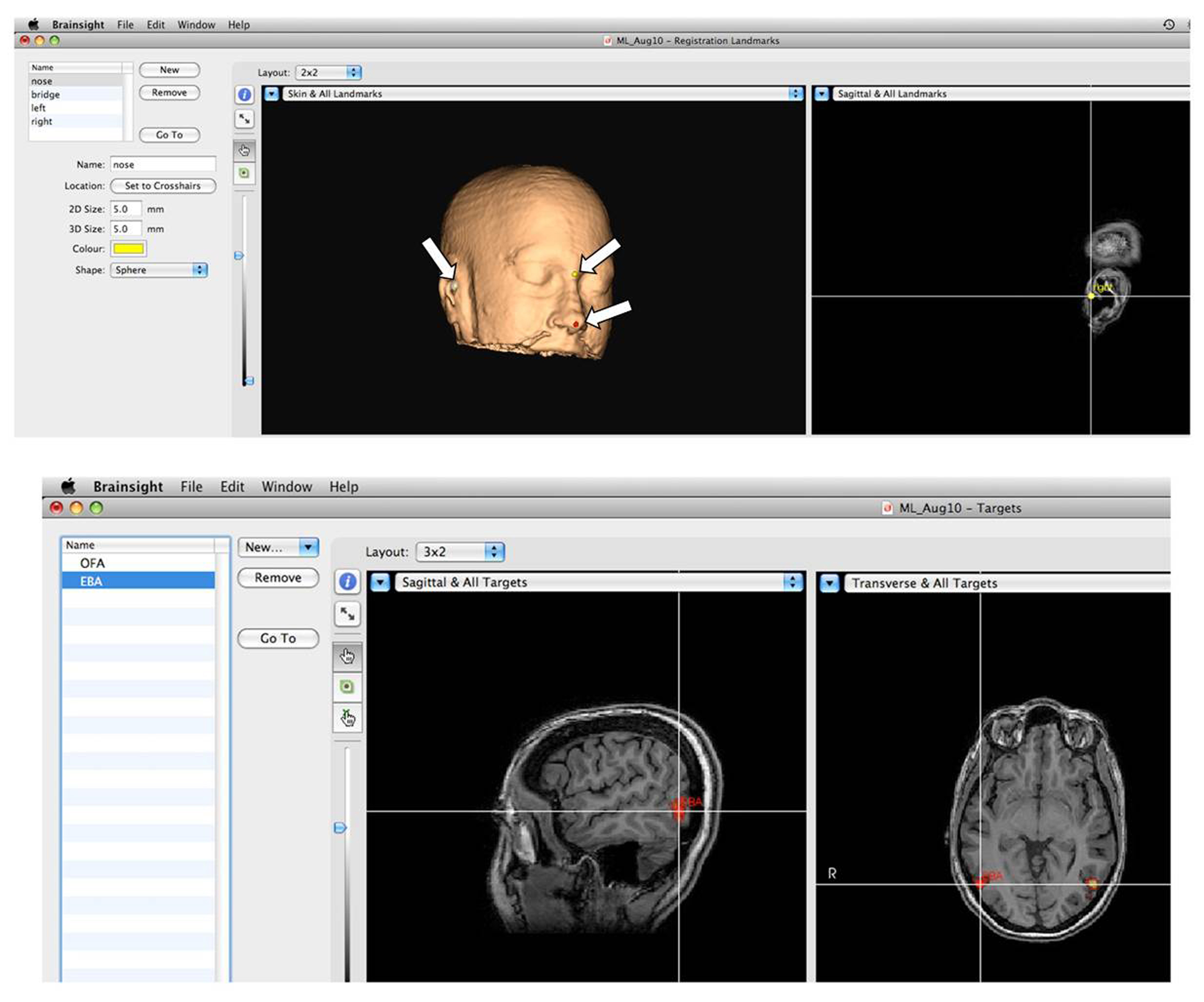Click Go To button in Targets window
Viewport: 1204px width, 1002px height.
point(278,638)
